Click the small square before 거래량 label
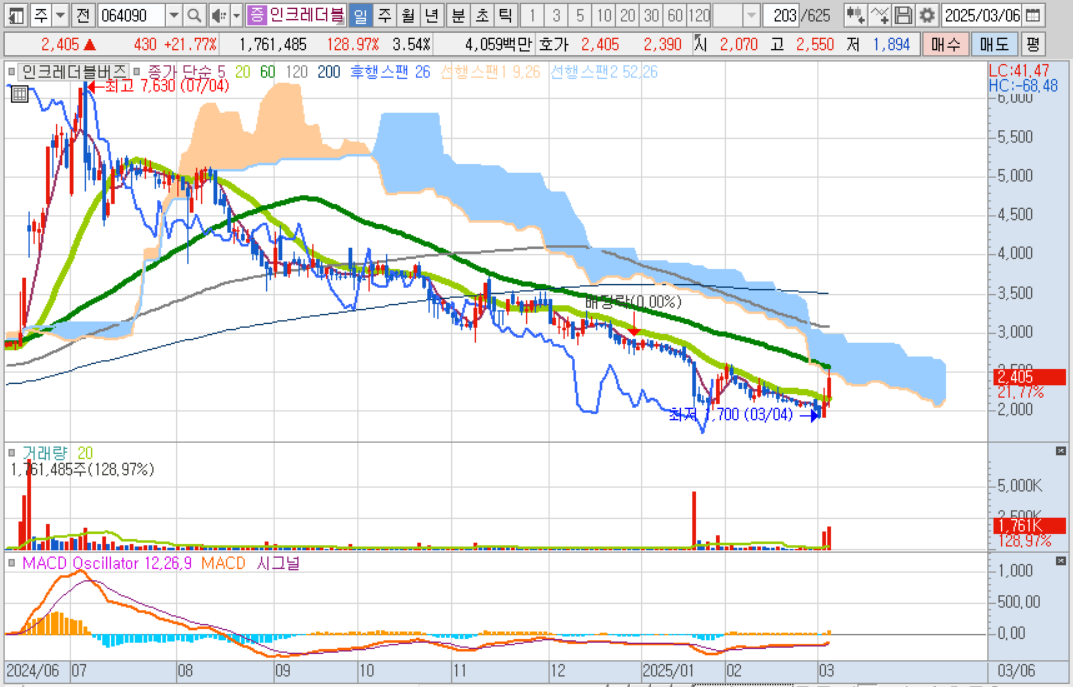The width and height of the screenshot is (1073, 687). tap(12, 452)
